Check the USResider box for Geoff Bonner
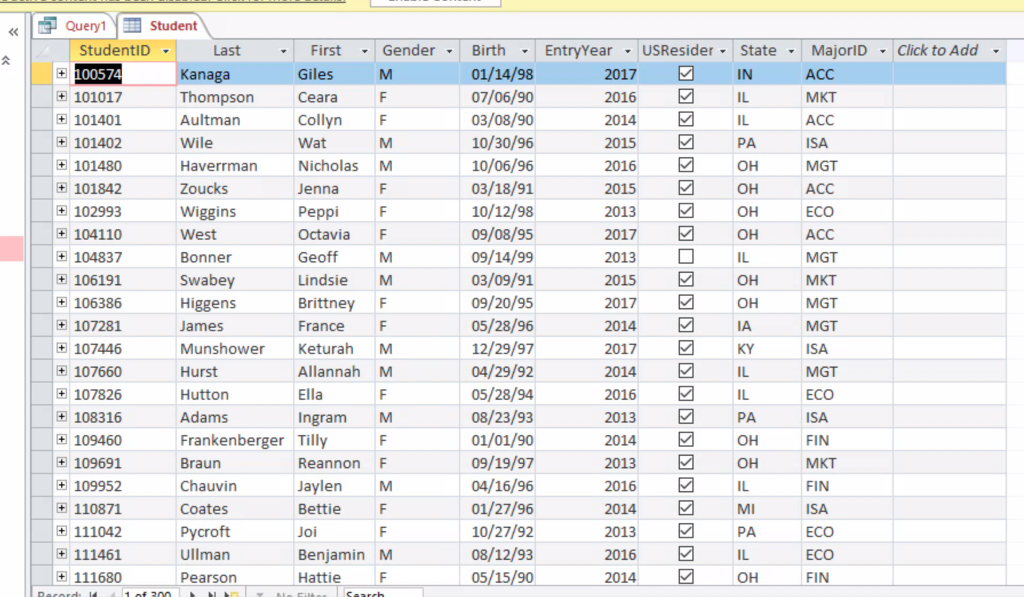Viewport: 1024px width, 597px height. click(x=685, y=256)
